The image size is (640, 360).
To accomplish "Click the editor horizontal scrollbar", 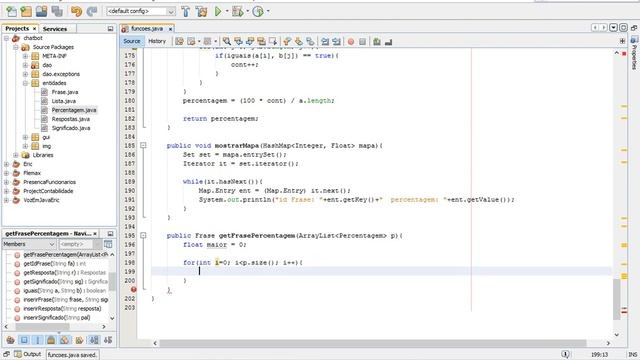I will [372, 343].
